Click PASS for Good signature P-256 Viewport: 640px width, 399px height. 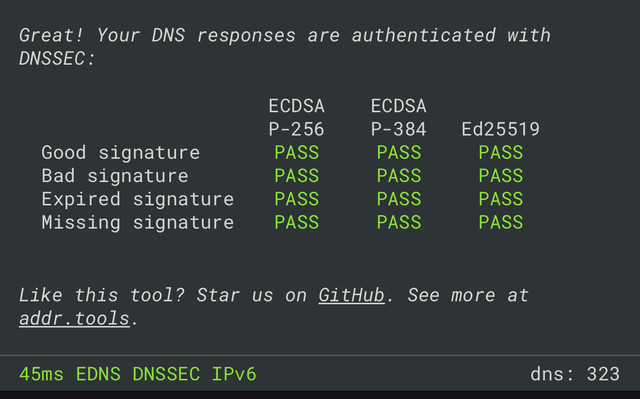coord(297,153)
